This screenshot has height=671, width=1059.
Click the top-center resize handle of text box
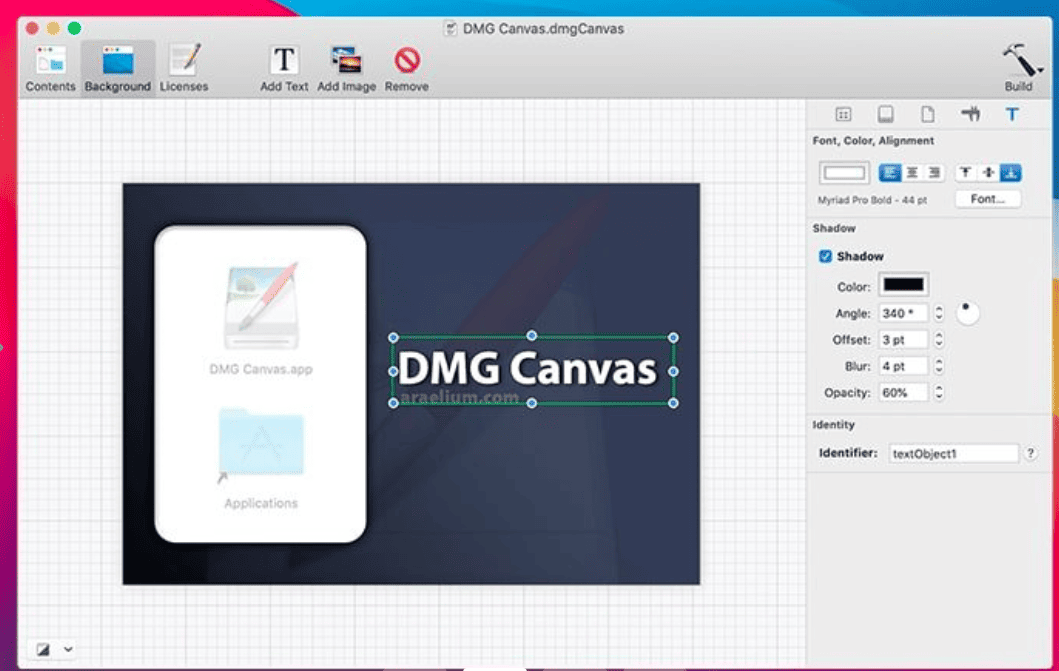(532, 336)
